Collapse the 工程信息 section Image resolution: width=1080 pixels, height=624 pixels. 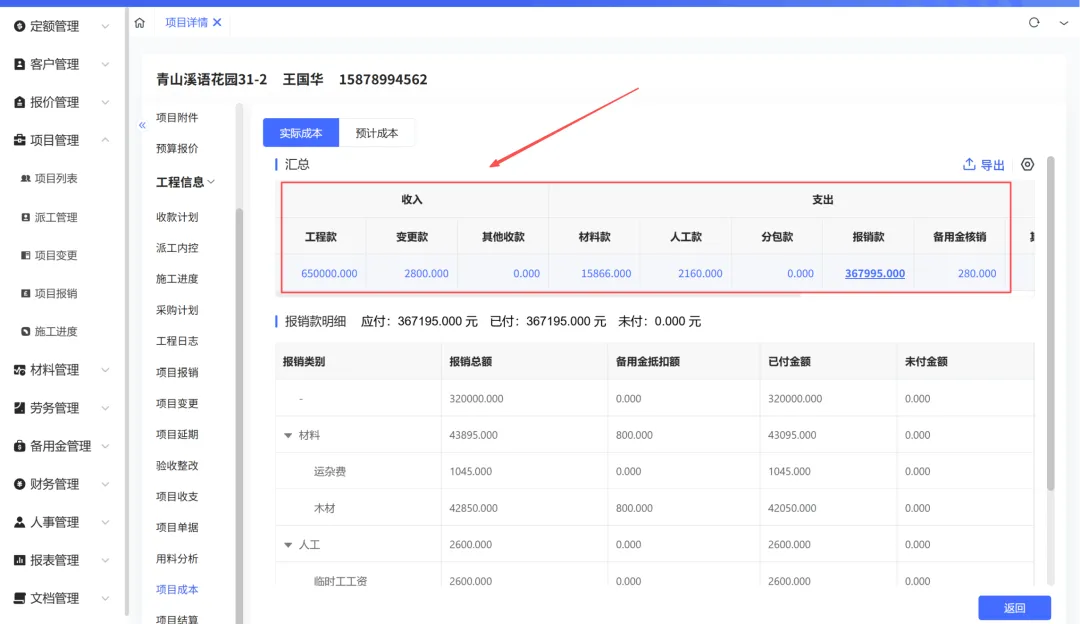(x=211, y=182)
